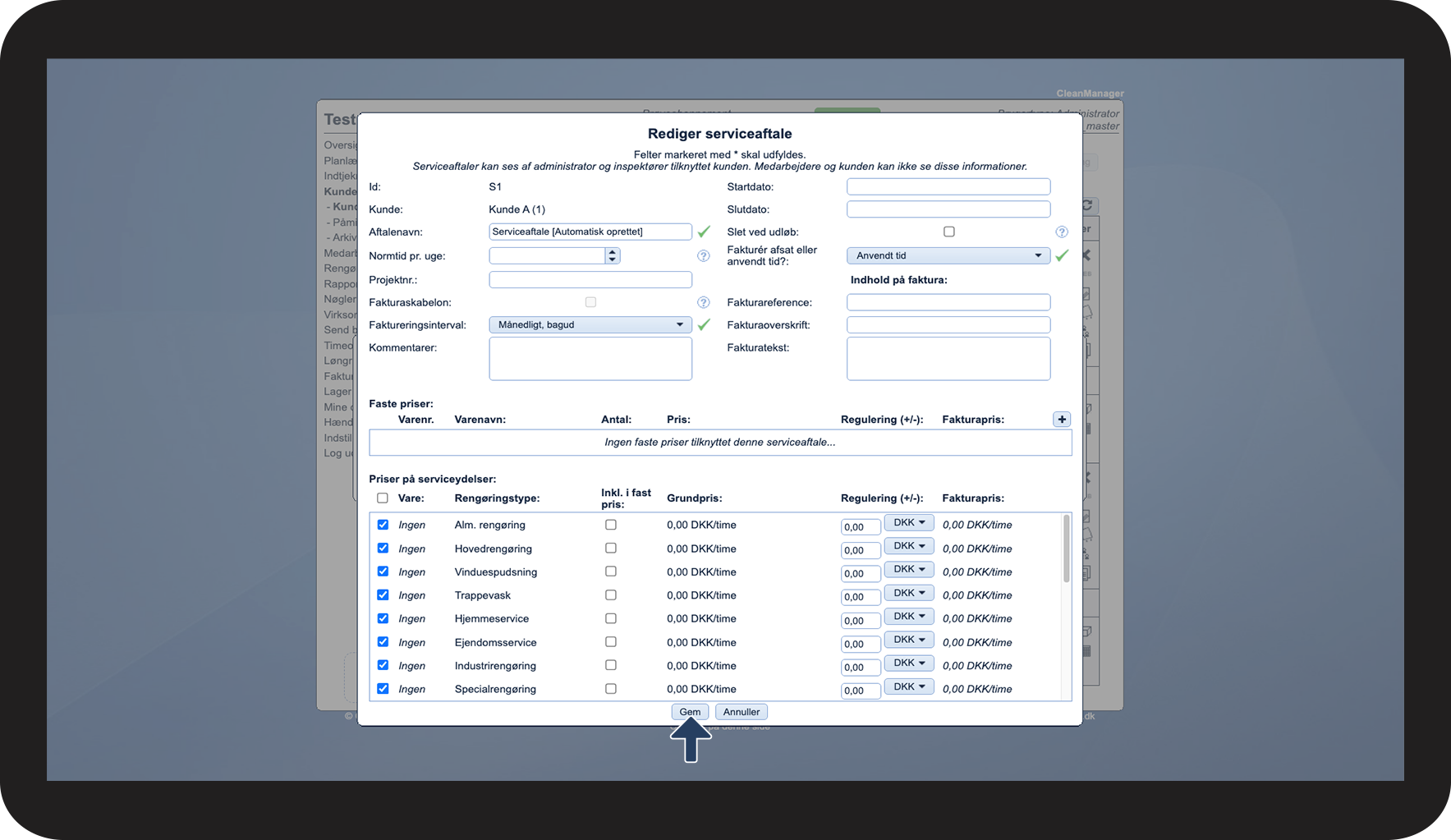
Task: Tick Inkl. i fast pris for Hovedrengøring
Action: coord(610,548)
